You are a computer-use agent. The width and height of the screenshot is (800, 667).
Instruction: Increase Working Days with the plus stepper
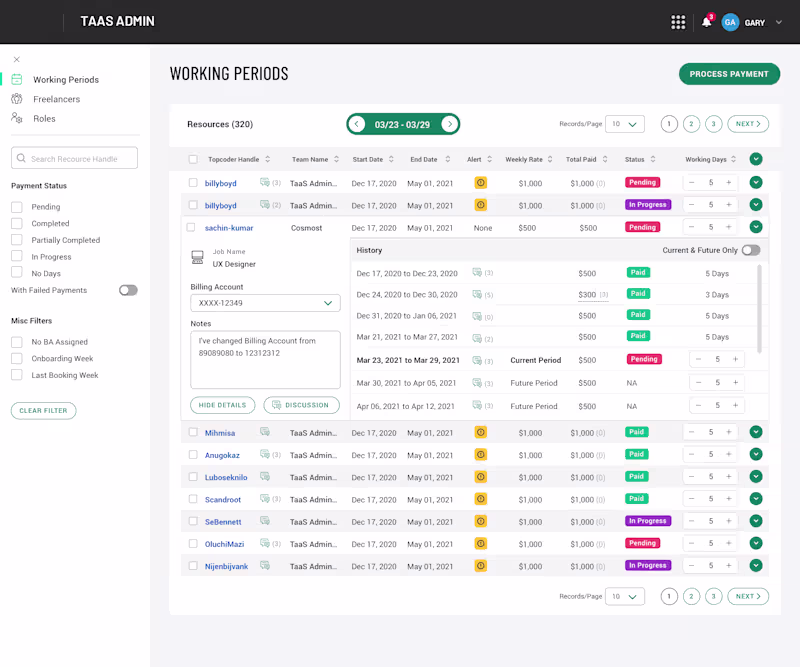coord(728,182)
